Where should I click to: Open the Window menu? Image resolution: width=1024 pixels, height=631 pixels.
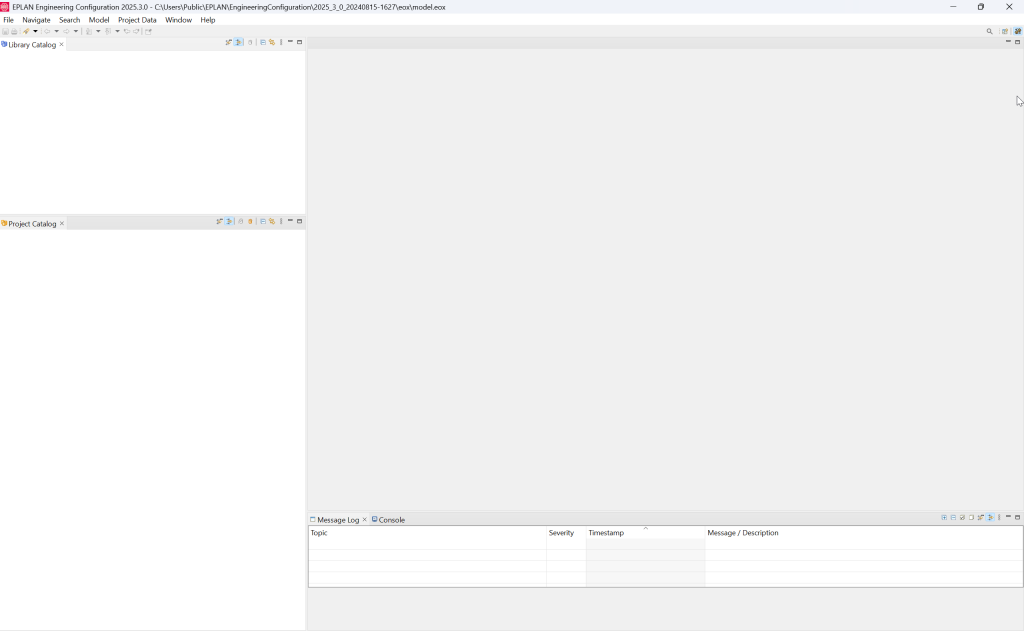tap(178, 20)
